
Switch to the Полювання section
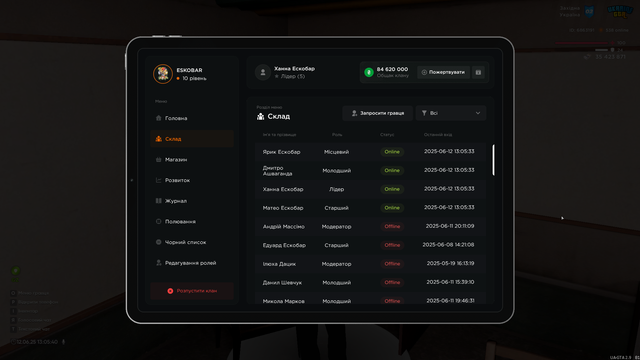pyautogui.click(x=192, y=222)
